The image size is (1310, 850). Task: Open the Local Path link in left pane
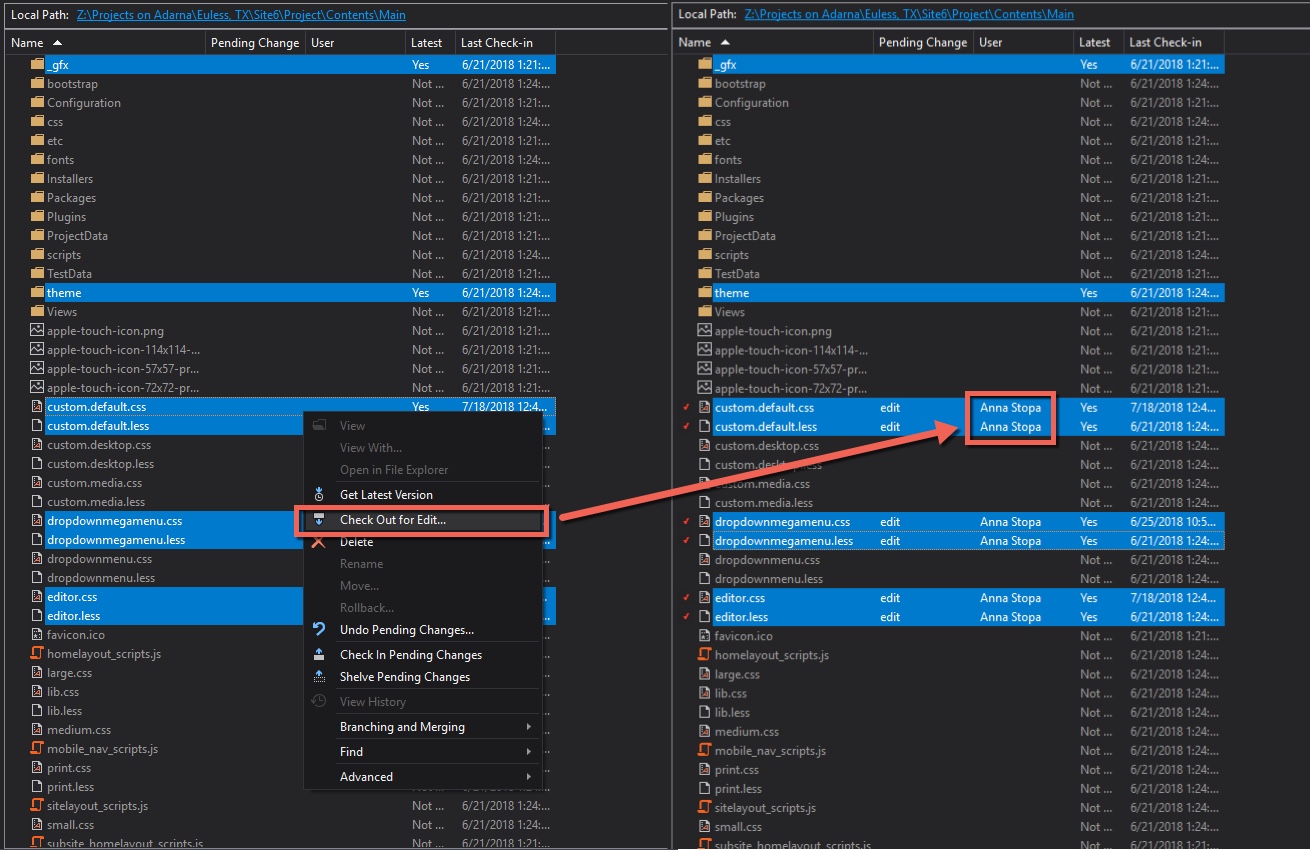241,16
